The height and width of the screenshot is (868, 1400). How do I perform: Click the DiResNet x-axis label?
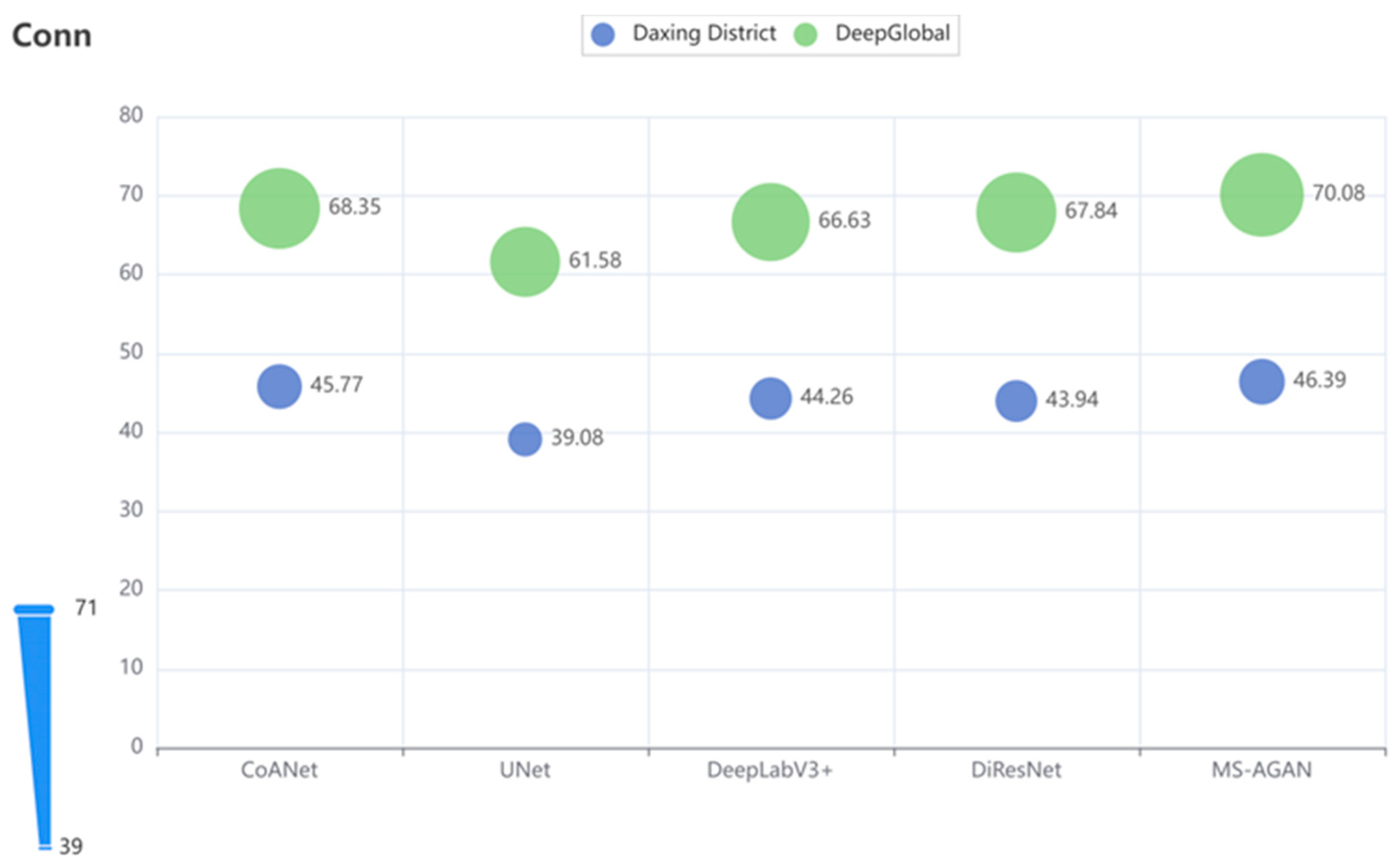(x=1016, y=770)
